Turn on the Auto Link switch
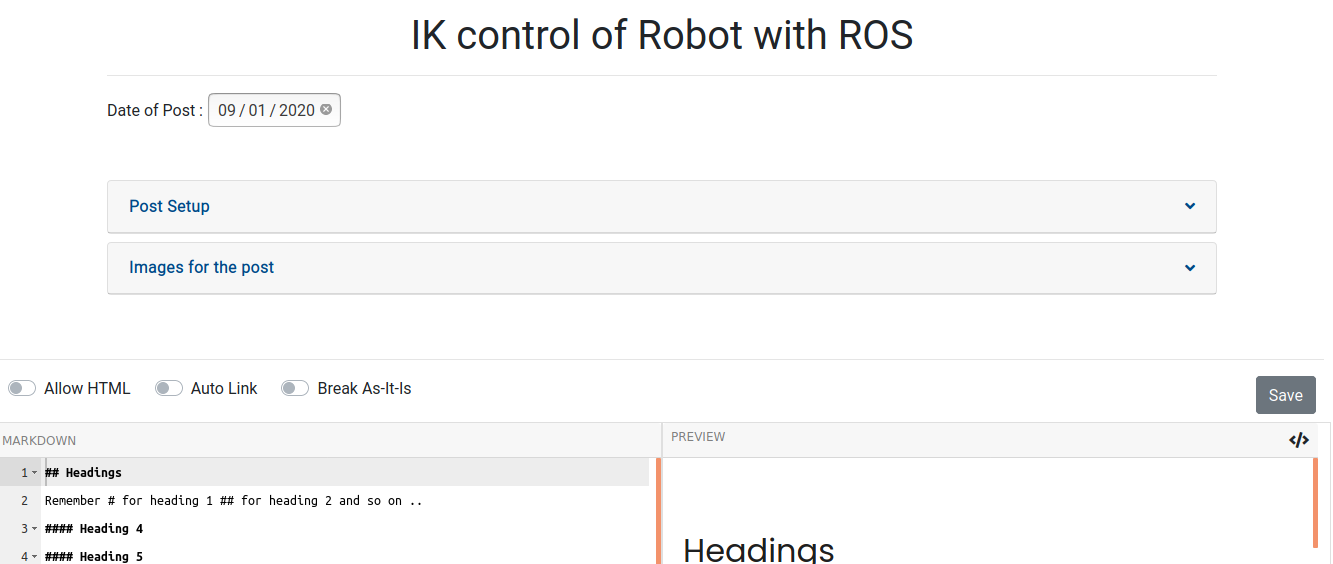This screenshot has height=564, width=1333. [x=169, y=388]
